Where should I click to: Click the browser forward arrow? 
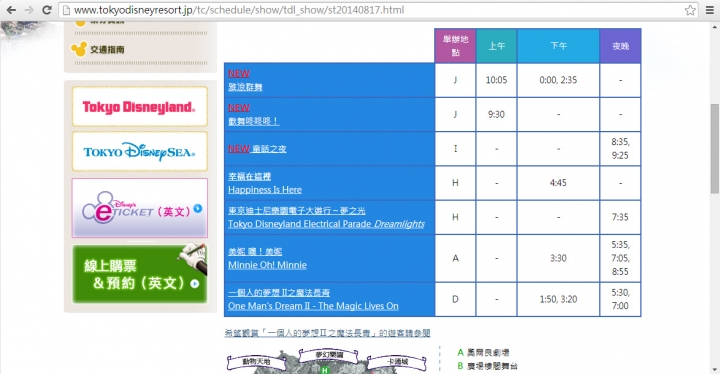point(29,10)
